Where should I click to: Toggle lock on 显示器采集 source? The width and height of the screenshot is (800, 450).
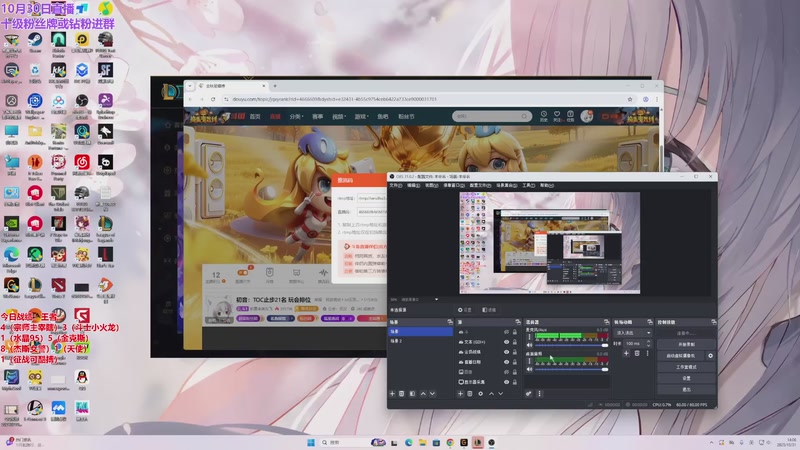[x=515, y=382]
